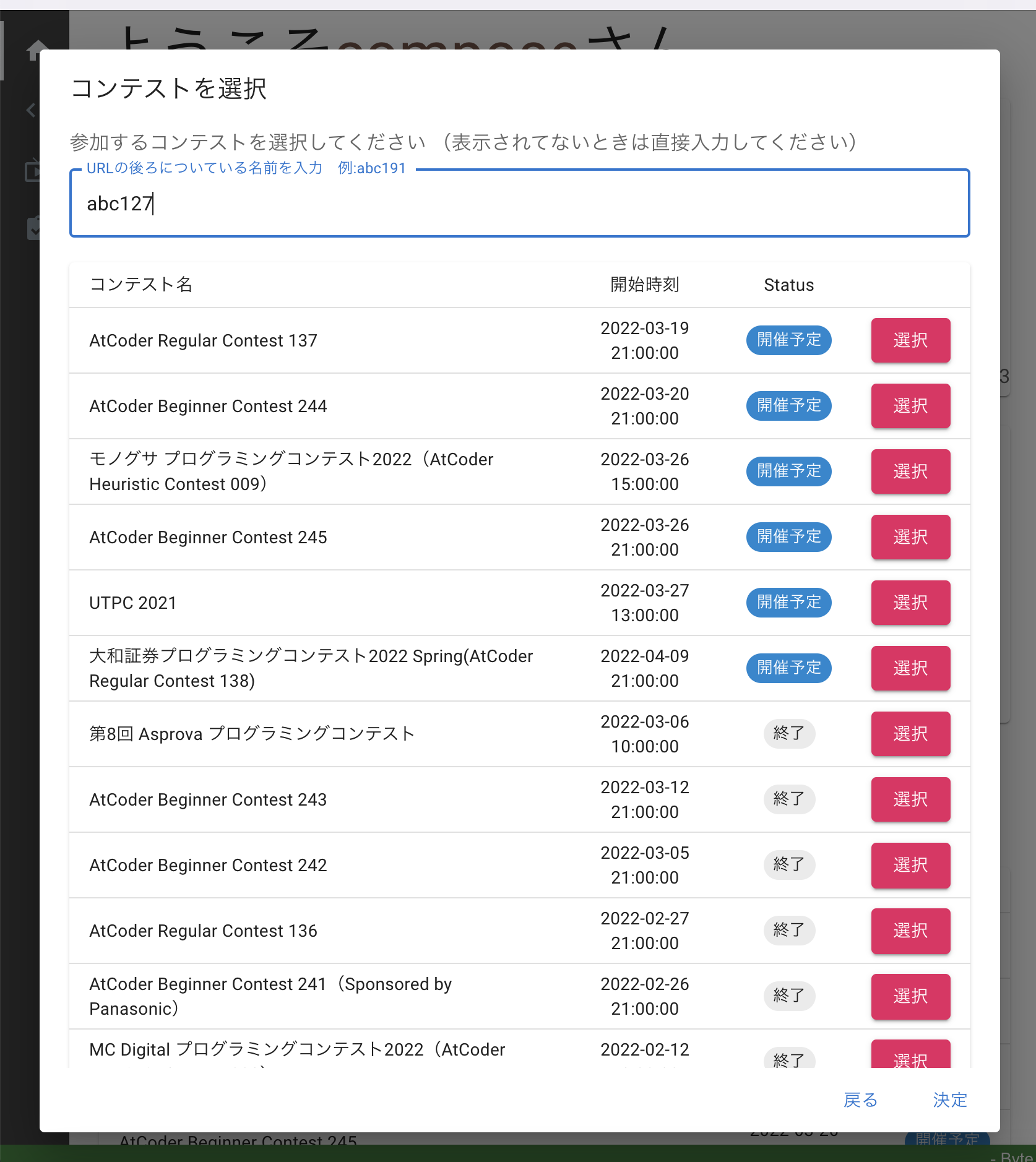
Task: Click the text AtCoder Beginner Contest 243
Action: pos(208,799)
